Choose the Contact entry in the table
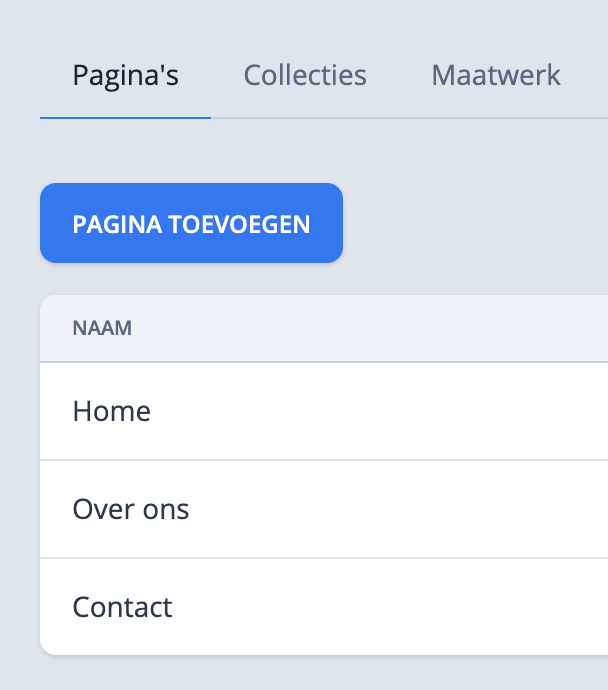The height and width of the screenshot is (690, 608). pyautogui.click(x=122, y=607)
